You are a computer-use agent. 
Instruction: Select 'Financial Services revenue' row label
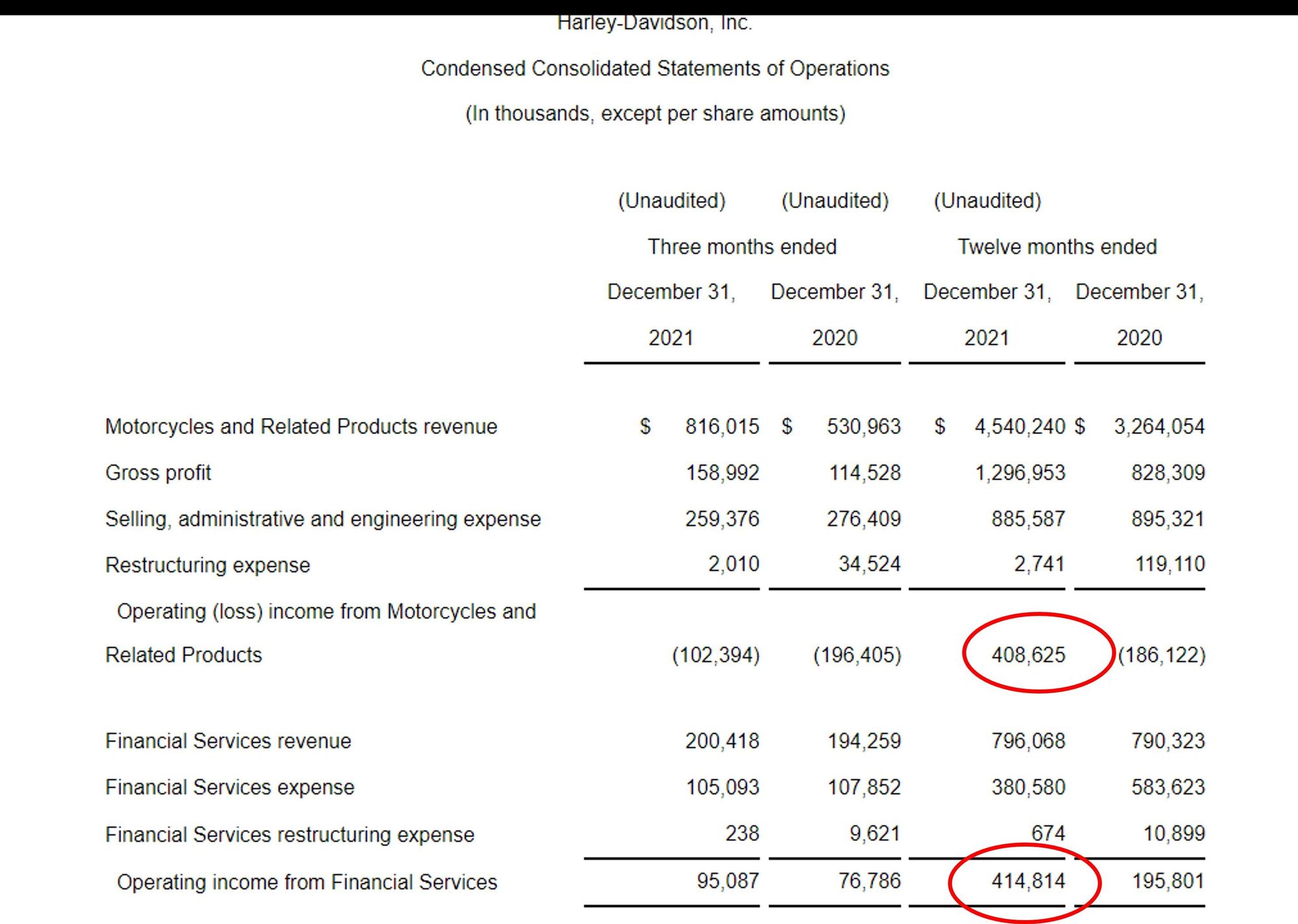(228, 741)
